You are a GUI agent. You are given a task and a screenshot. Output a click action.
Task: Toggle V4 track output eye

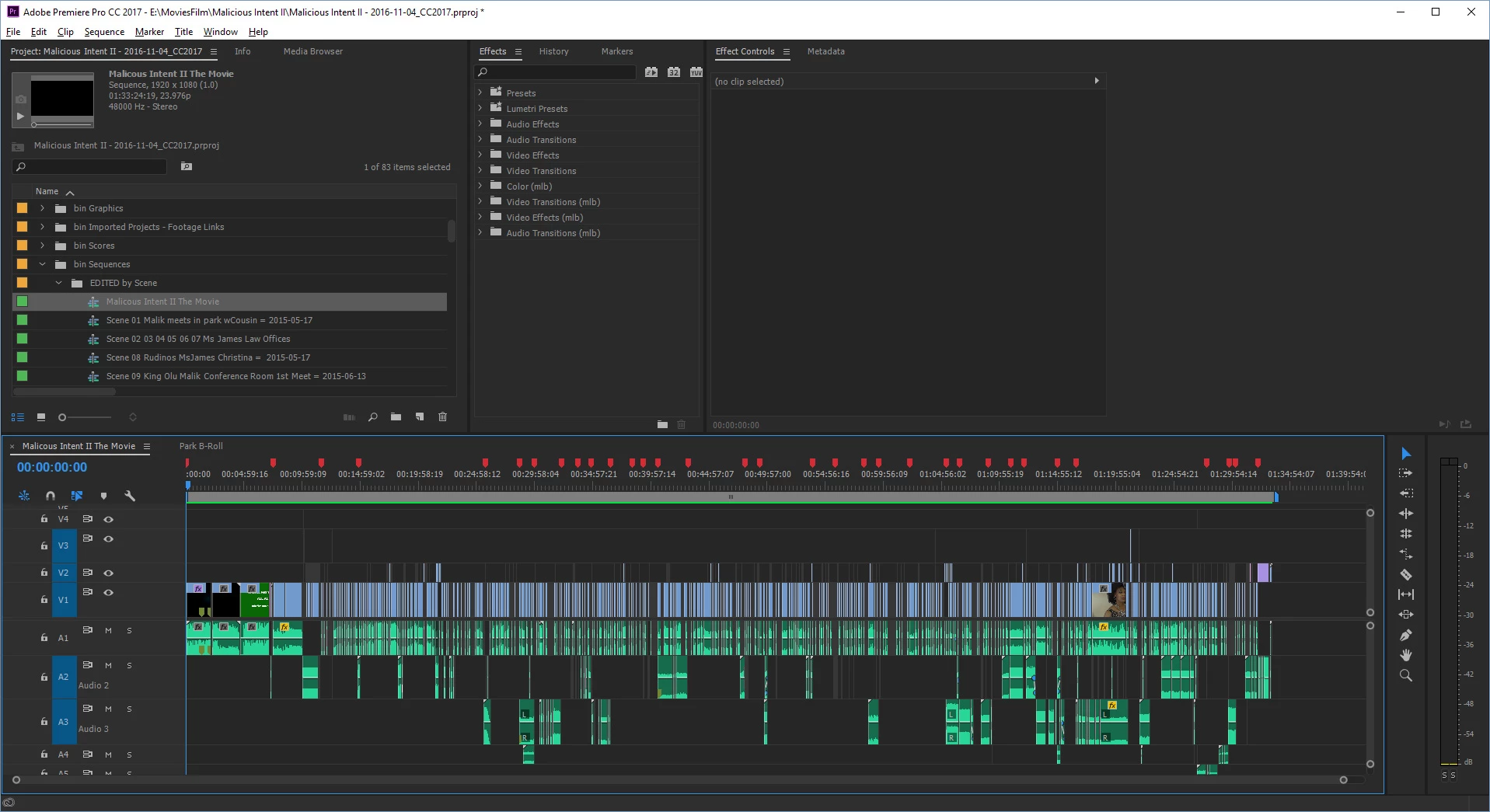[109, 519]
